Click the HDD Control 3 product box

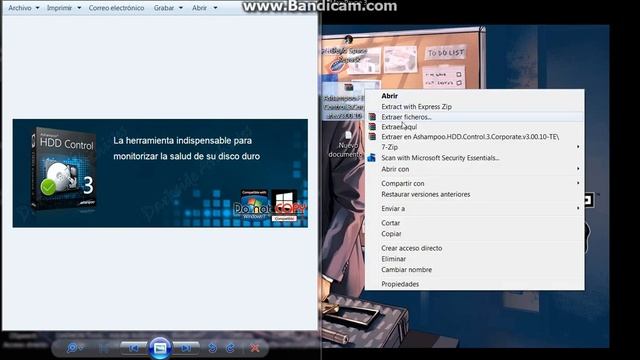pyautogui.click(x=64, y=169)
